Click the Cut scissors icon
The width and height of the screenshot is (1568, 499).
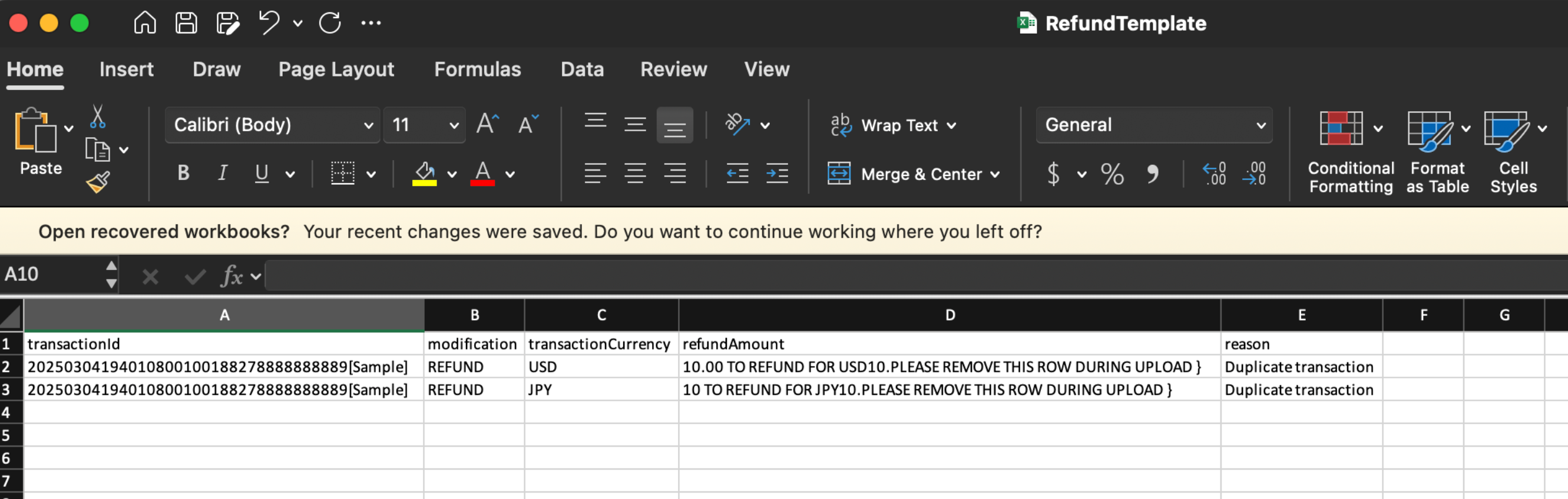coord(97,117)
